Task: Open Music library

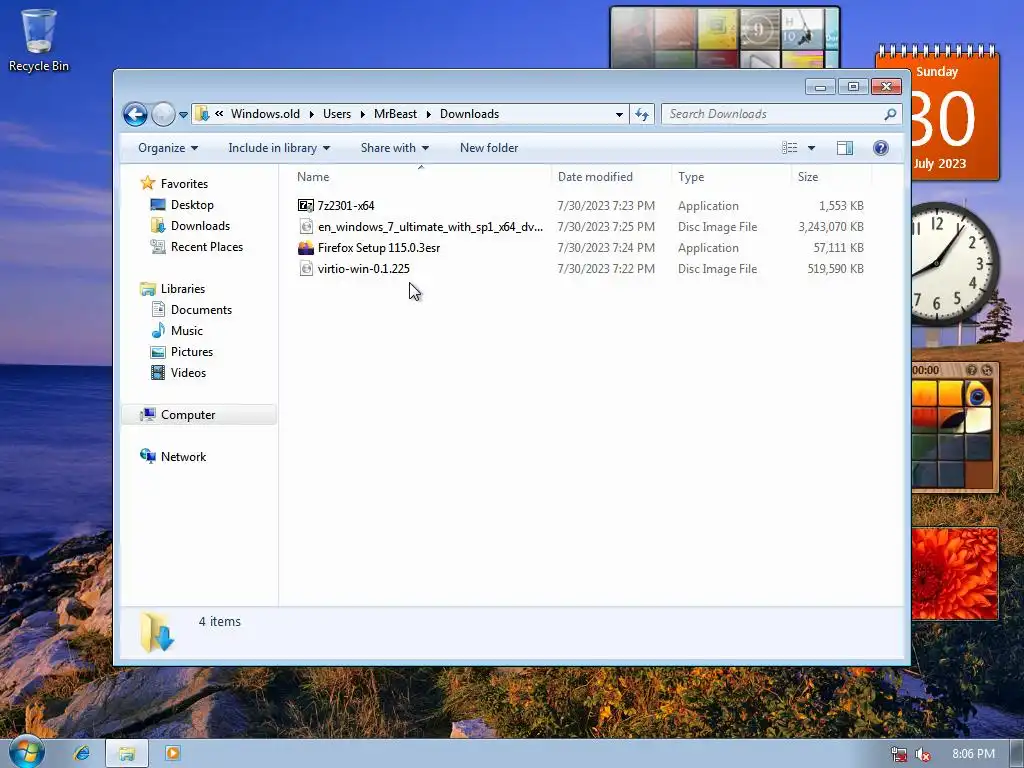Action: tap(187, 330)
